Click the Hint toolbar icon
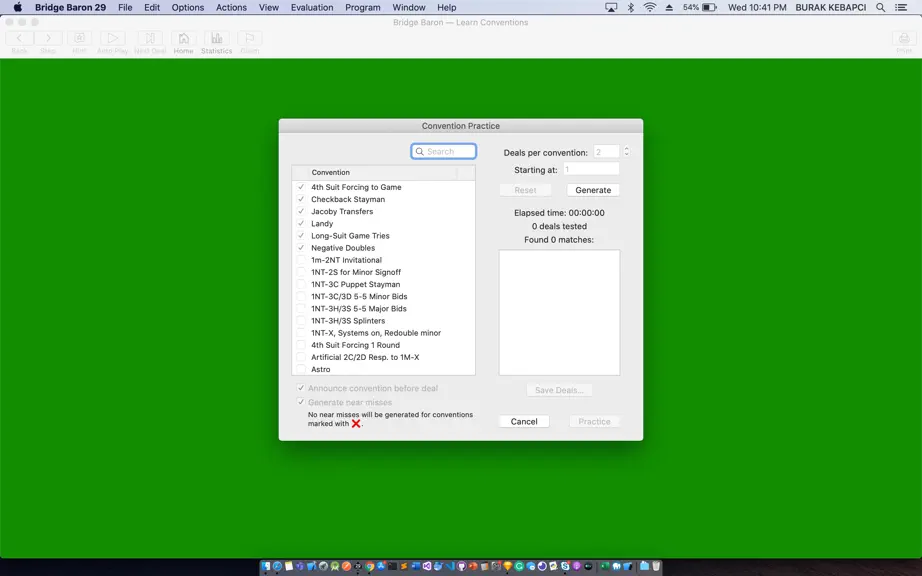Image resolution: width=922 pixels, height=576 pixels. click(79, 38)
